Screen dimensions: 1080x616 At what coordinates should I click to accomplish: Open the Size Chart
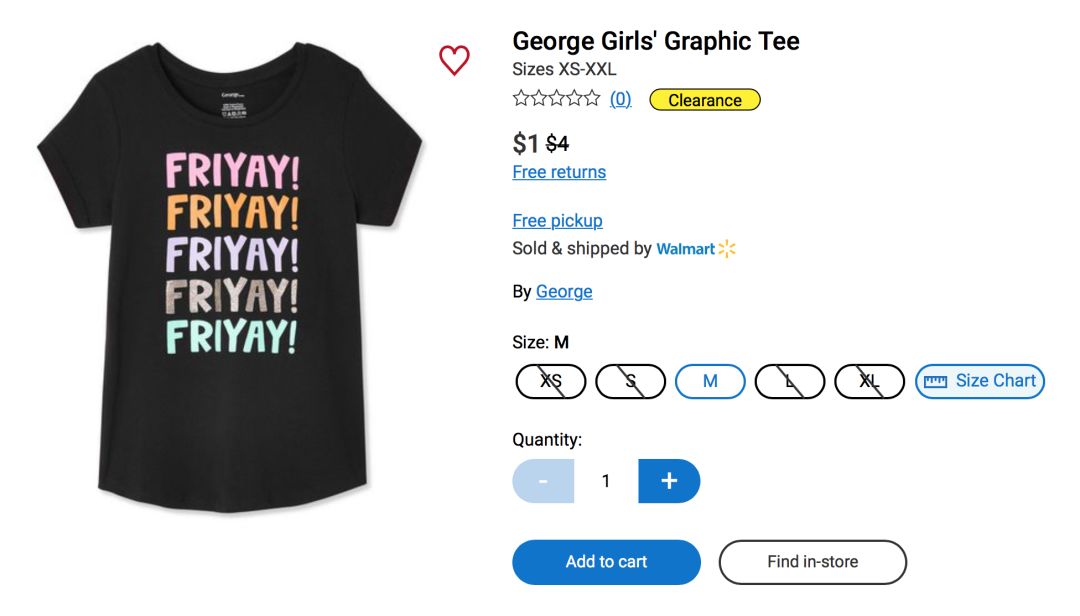point(980,381)
